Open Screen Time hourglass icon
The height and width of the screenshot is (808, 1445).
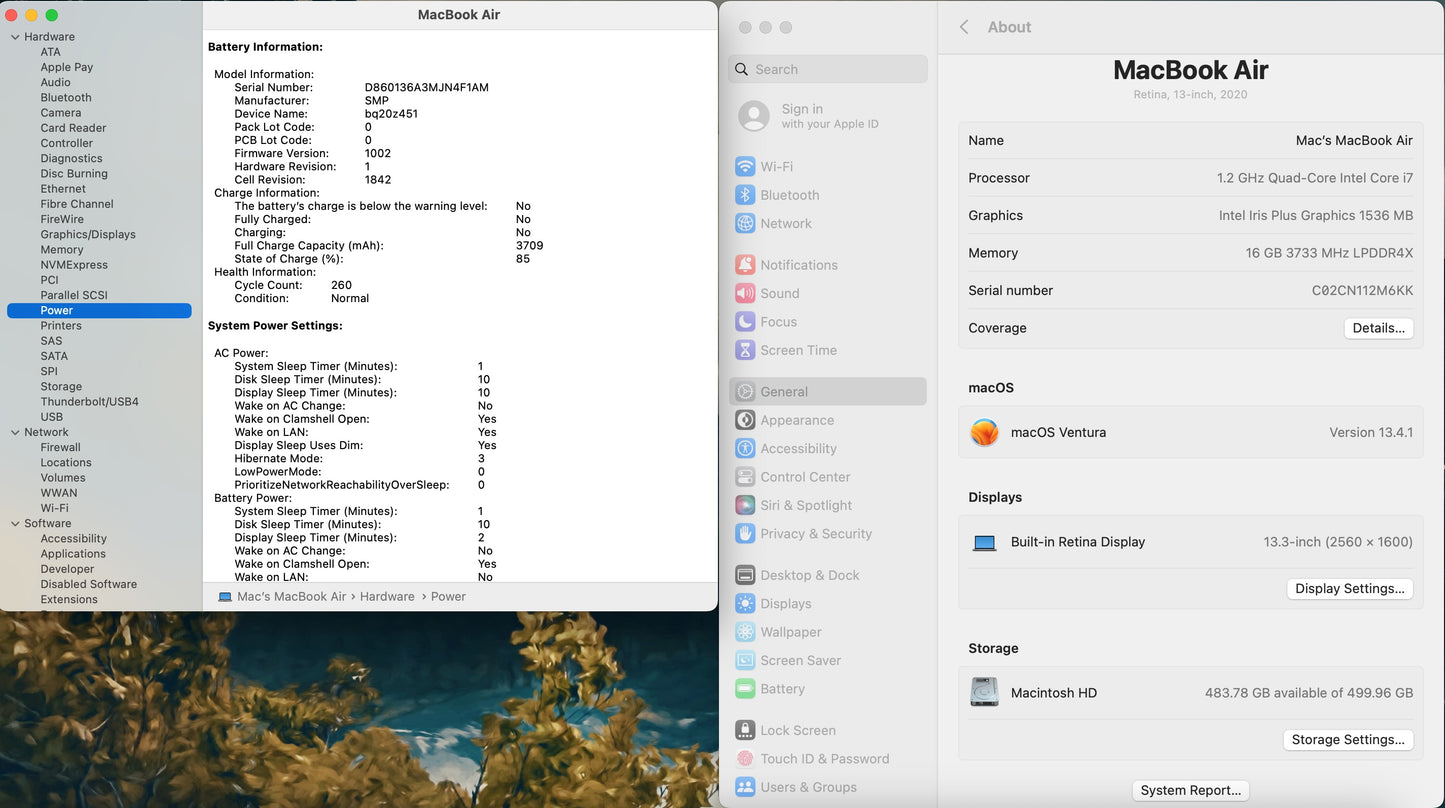(744, 350)
